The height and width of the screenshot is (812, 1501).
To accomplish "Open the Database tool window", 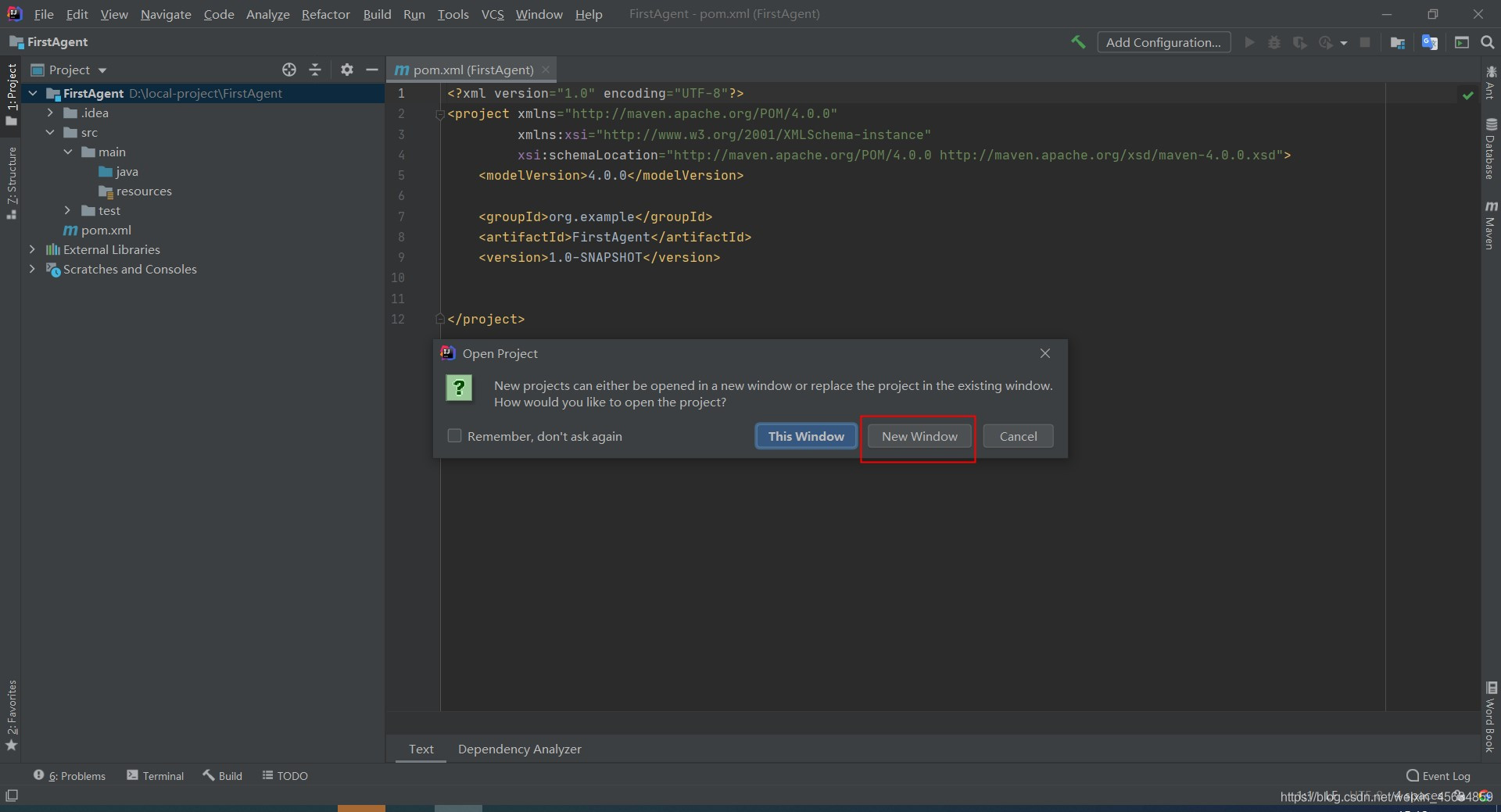I will click(x=1491, y=148).
